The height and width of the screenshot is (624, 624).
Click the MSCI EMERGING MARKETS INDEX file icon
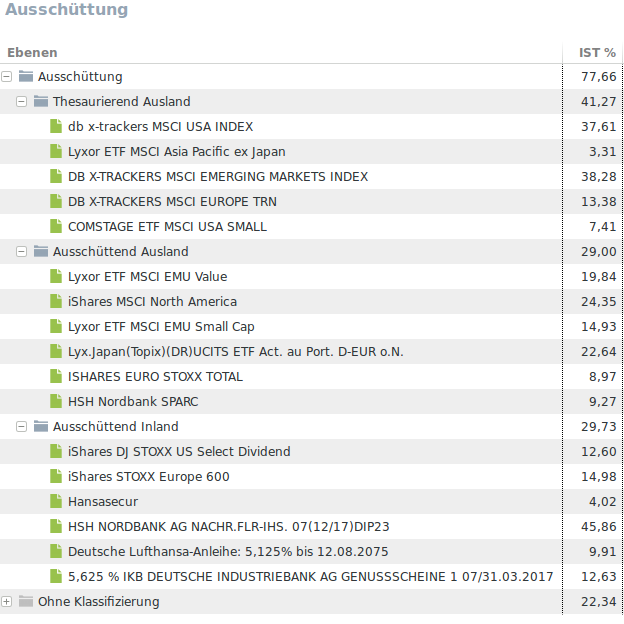pyautogui.click(x=56, y=176)
